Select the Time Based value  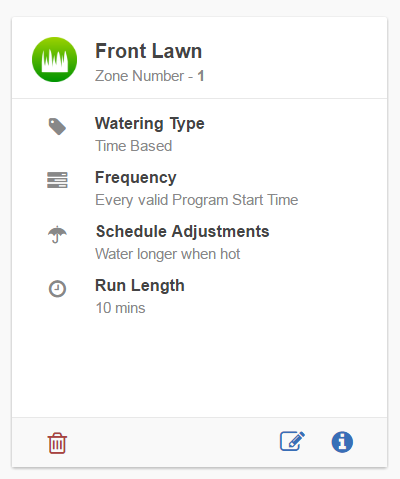click(134, 146)
